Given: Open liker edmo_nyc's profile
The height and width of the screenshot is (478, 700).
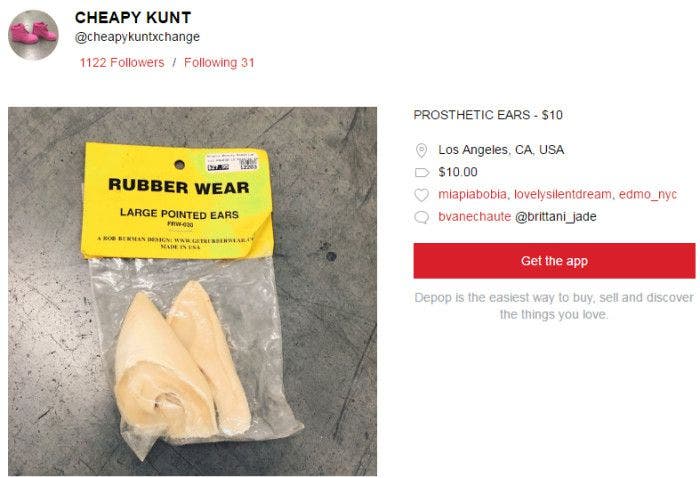Looking at the screenshot, I should (648, 194).
